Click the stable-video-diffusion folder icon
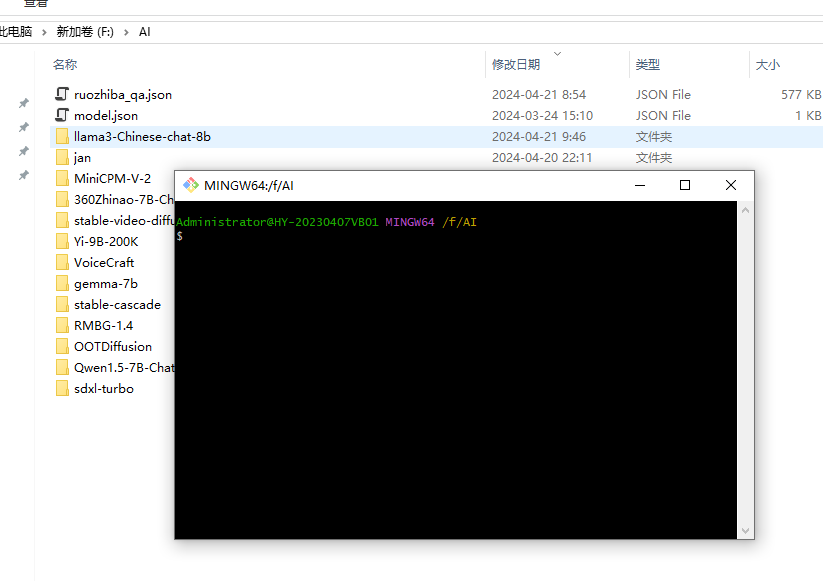 [x=62, y=220]
